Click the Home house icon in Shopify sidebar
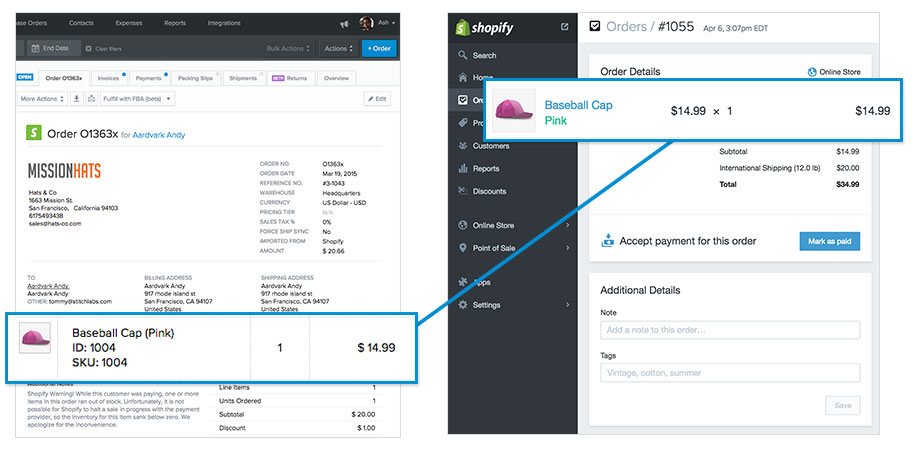The image size is (912, 450). pyautogui.click(x=463, y=77)
